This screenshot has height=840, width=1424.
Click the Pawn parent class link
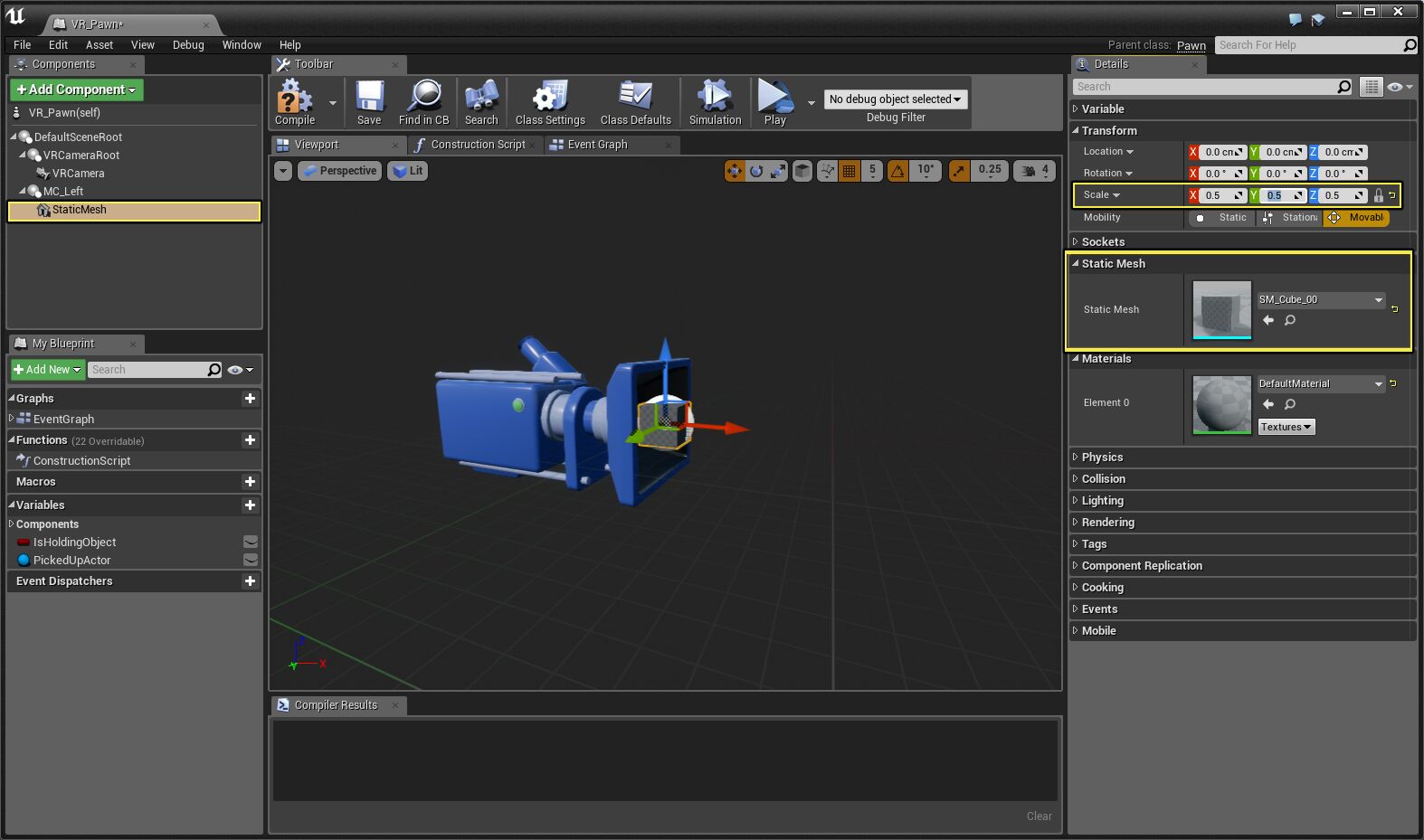tap(1191, 45)
